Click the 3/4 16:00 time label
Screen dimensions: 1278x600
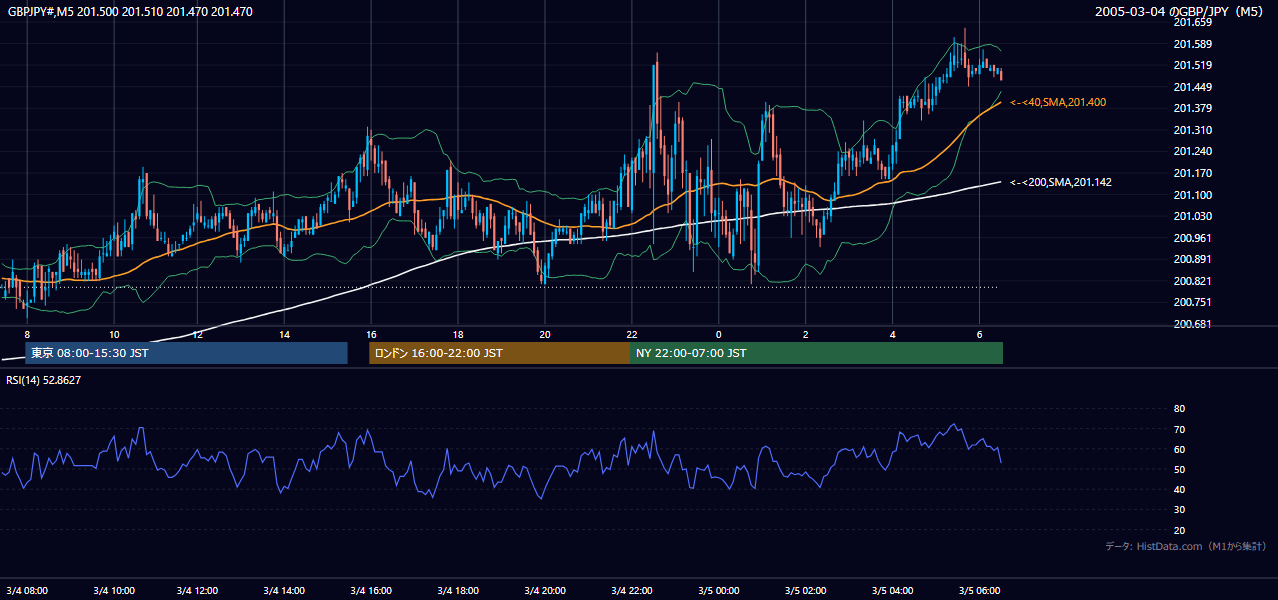[x=371, y=590]
